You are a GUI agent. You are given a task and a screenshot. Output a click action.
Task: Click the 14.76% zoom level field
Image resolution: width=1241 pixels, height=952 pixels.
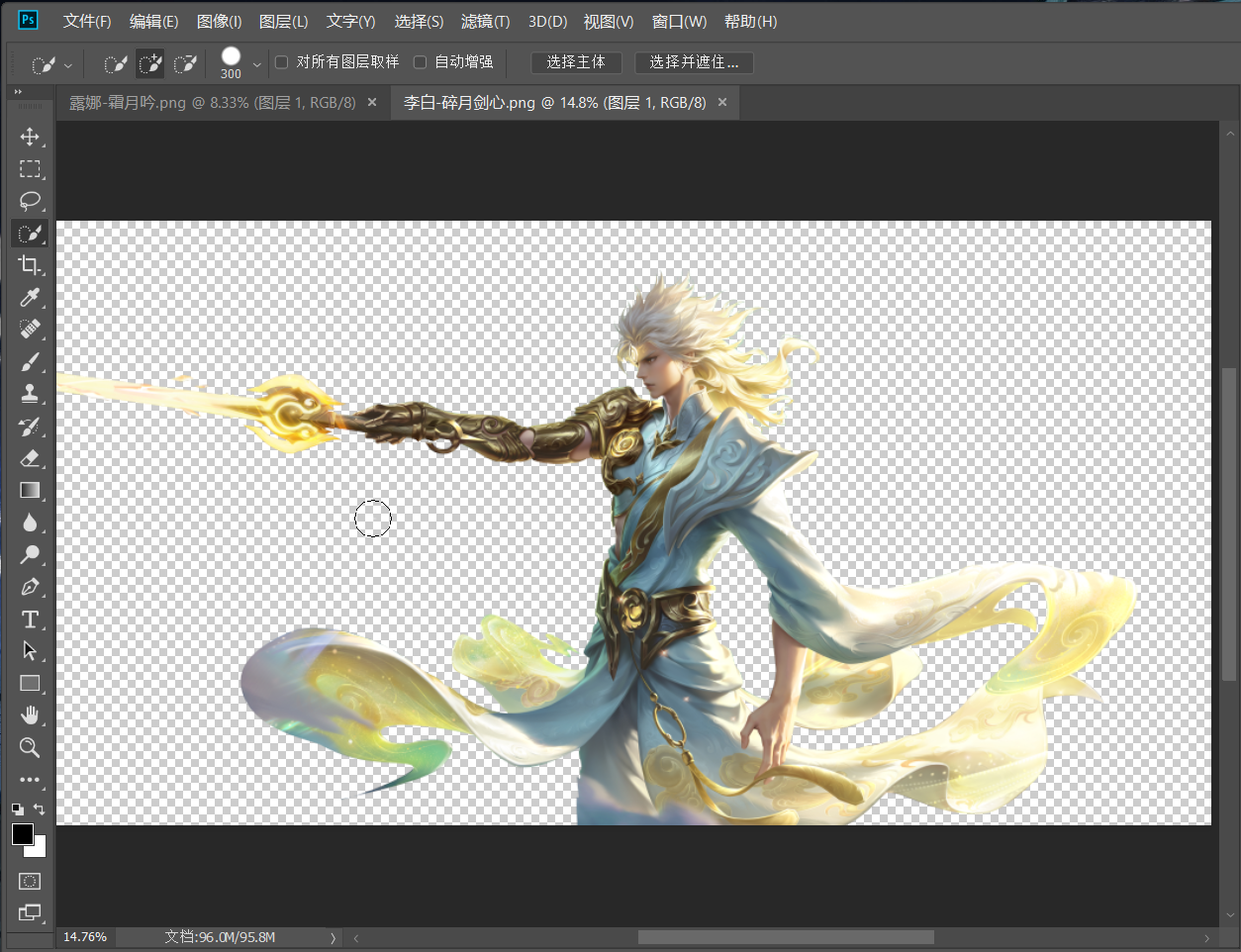click(85, 937)
